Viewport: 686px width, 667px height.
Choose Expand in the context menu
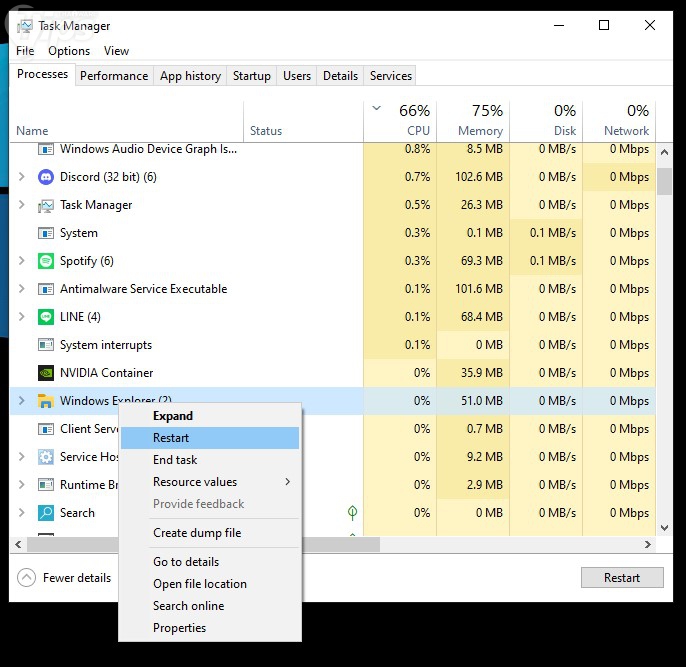pos(210,416)
